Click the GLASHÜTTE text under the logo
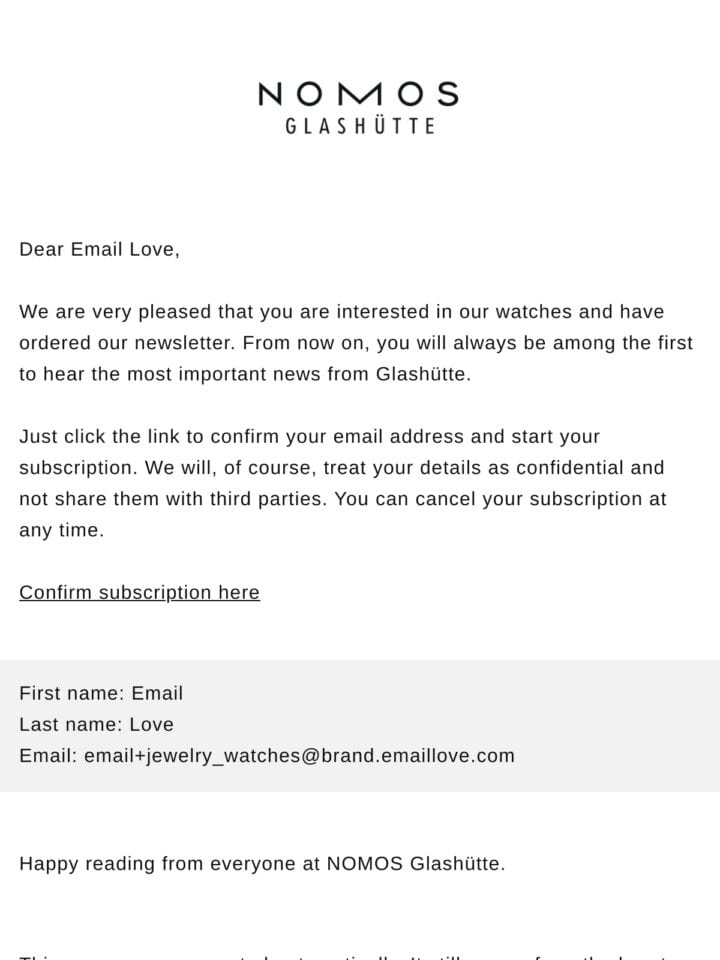 [x=360, y=126]
